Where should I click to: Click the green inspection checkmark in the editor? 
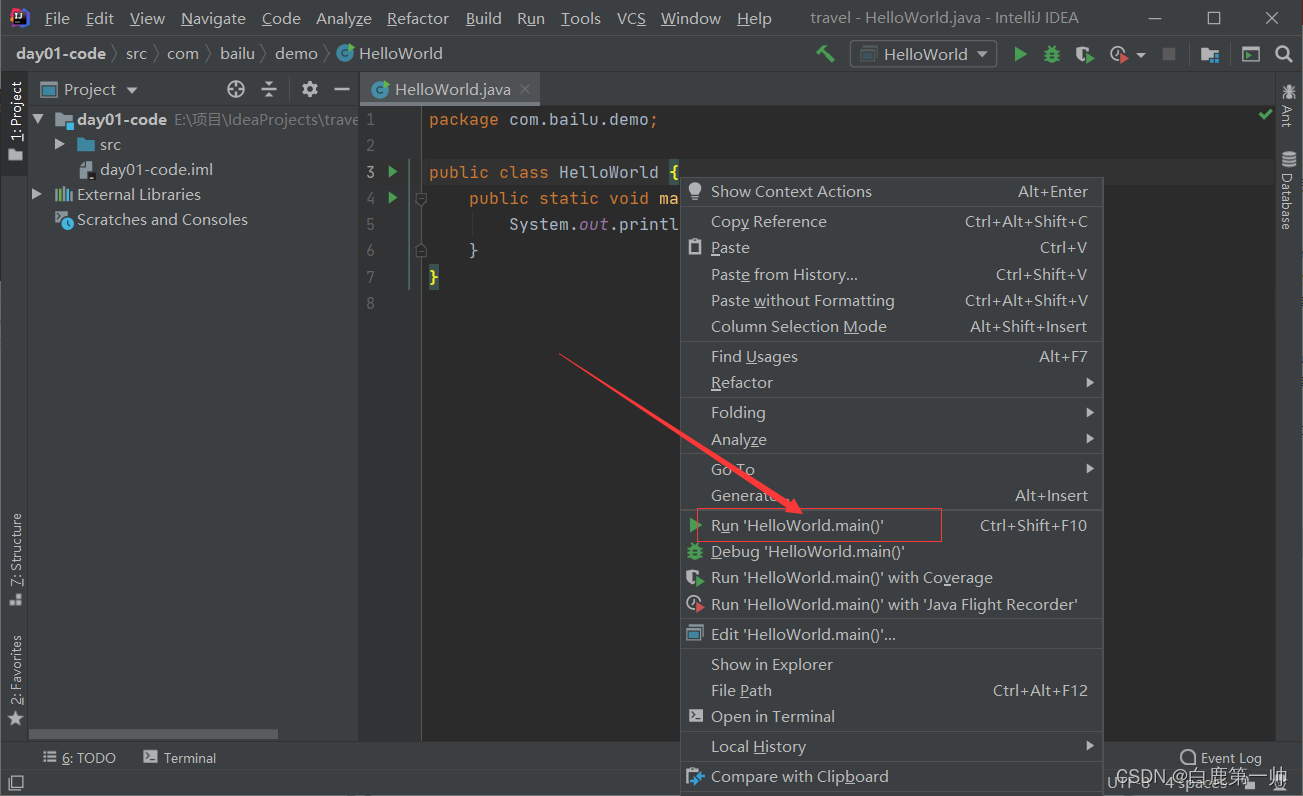pyautogui.click(x=1265, y=116)
